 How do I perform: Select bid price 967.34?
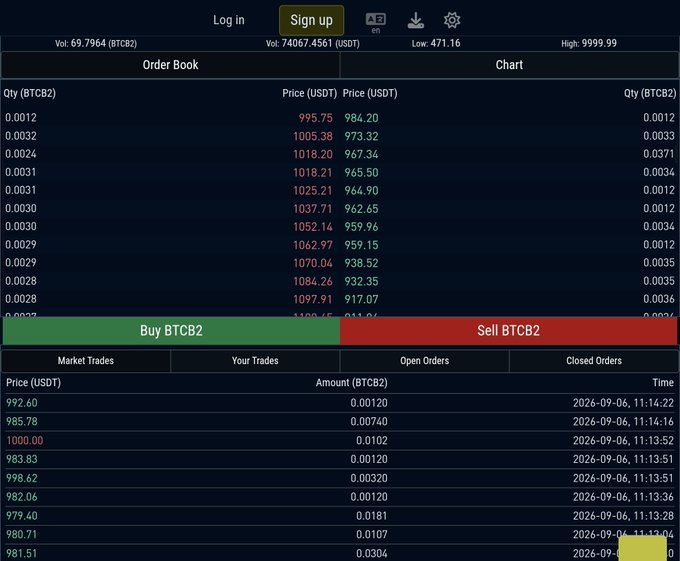pos(361,154)
